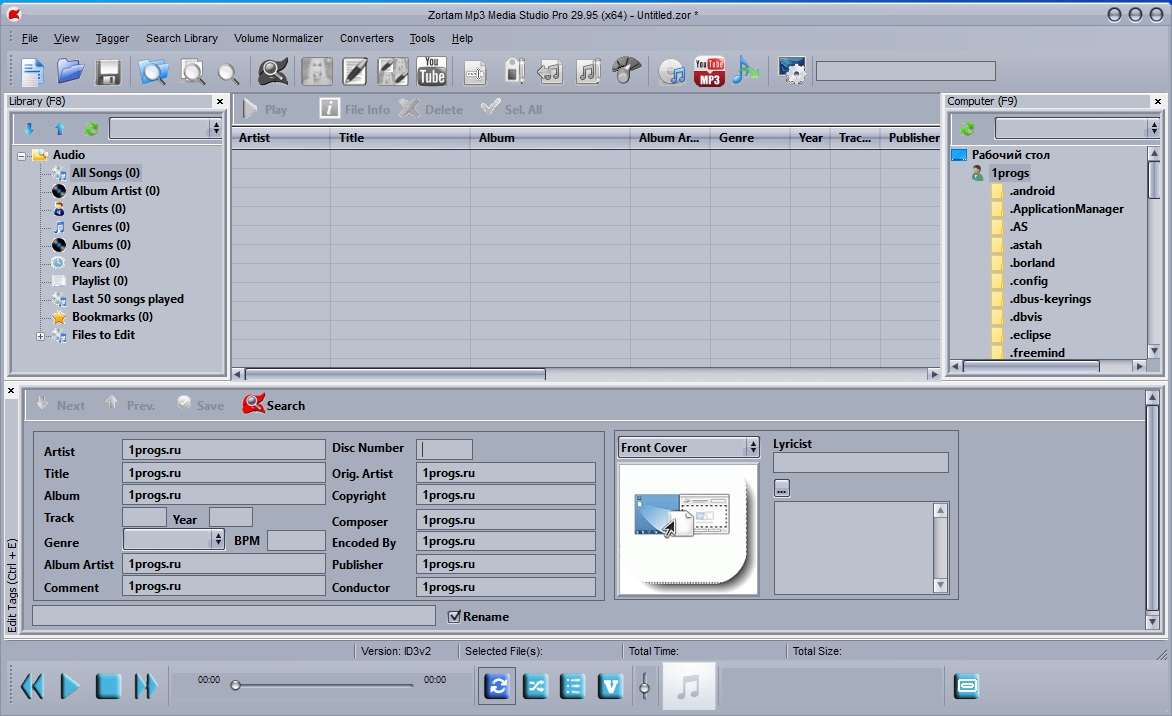Open the Genre dropdown in the tag editor
1172x716 pixels.
tap(216, 538)
